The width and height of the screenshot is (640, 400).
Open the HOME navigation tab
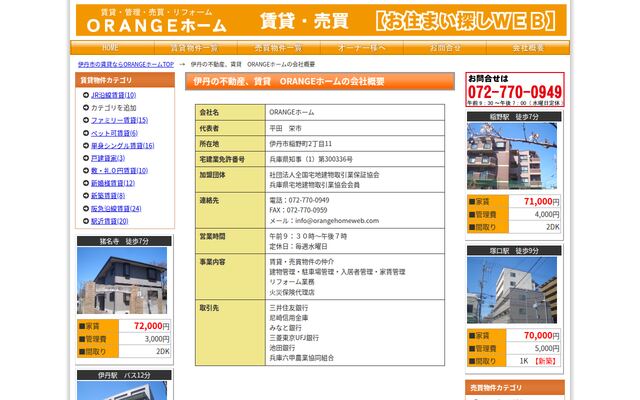click(x=112, y=48)
